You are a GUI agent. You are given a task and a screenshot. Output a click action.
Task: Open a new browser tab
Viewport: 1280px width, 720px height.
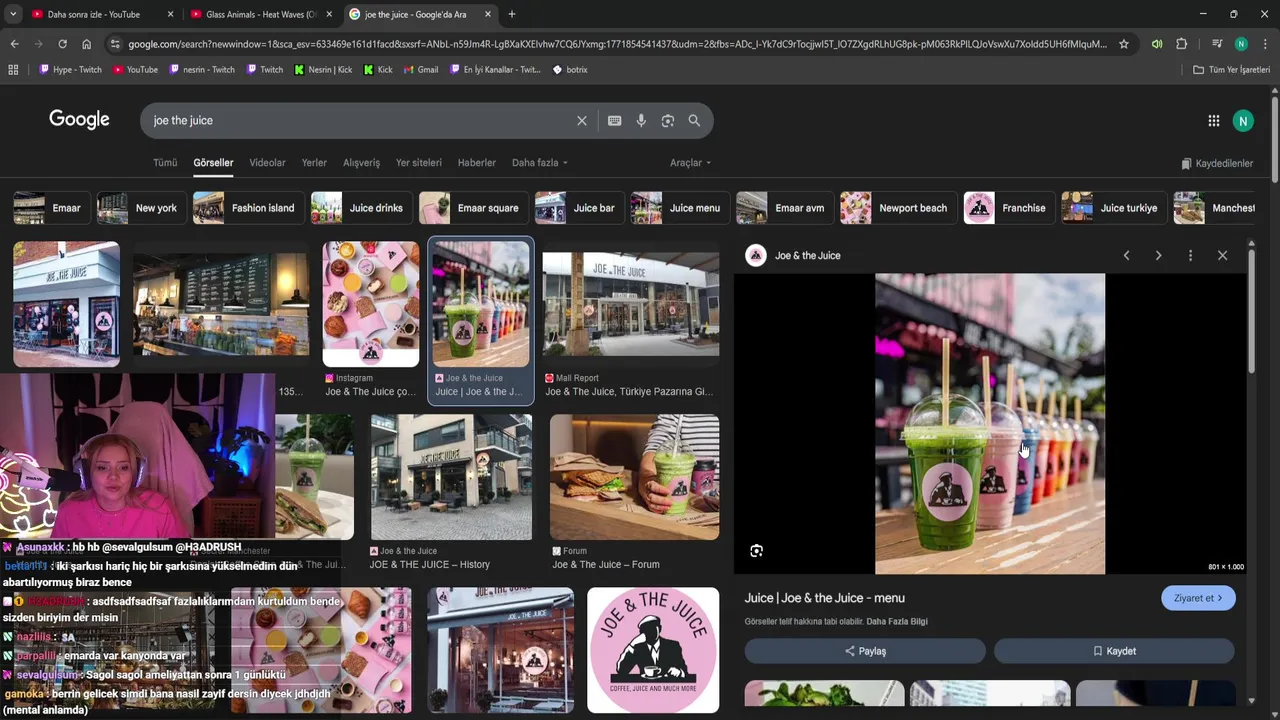[x=512, y=14]
